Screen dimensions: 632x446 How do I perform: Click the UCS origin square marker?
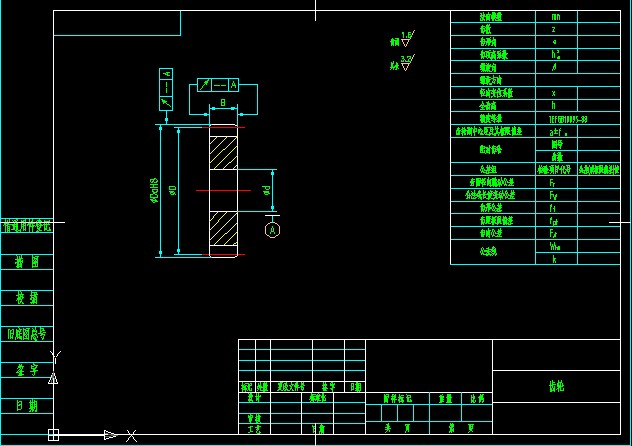pyautogui.click(x=53, y=435)
